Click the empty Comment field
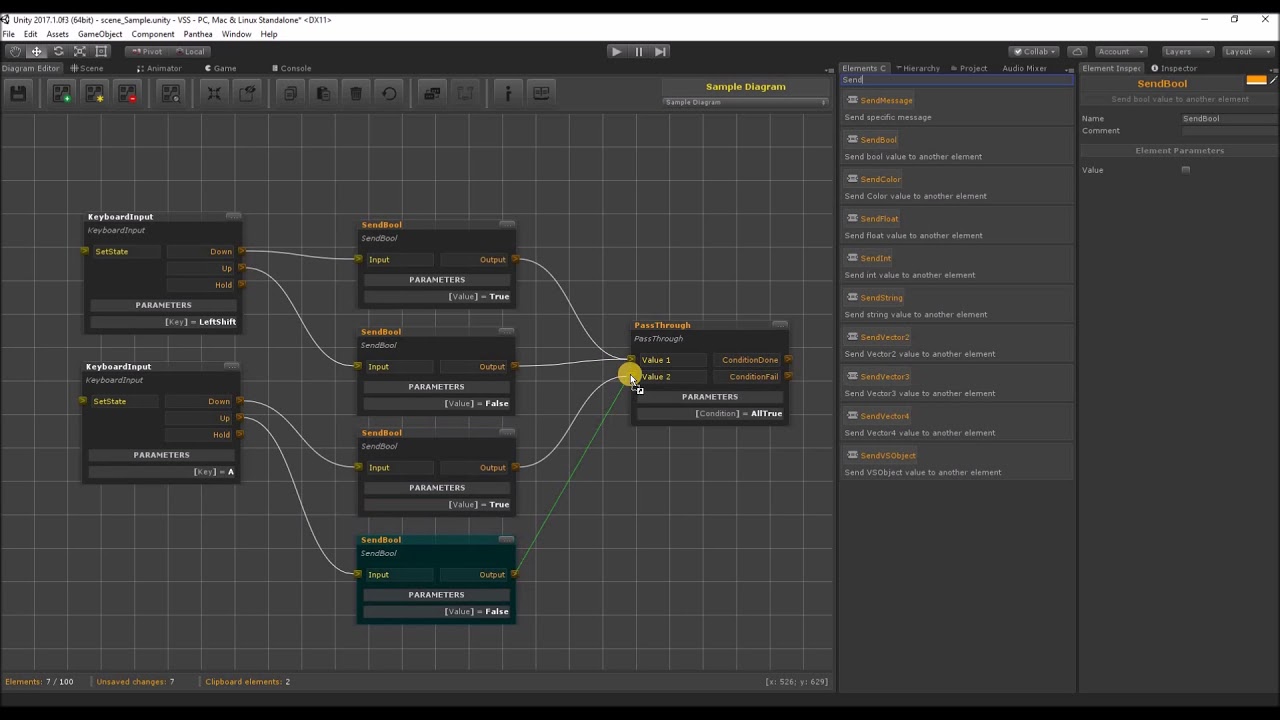 (1228, 130)
